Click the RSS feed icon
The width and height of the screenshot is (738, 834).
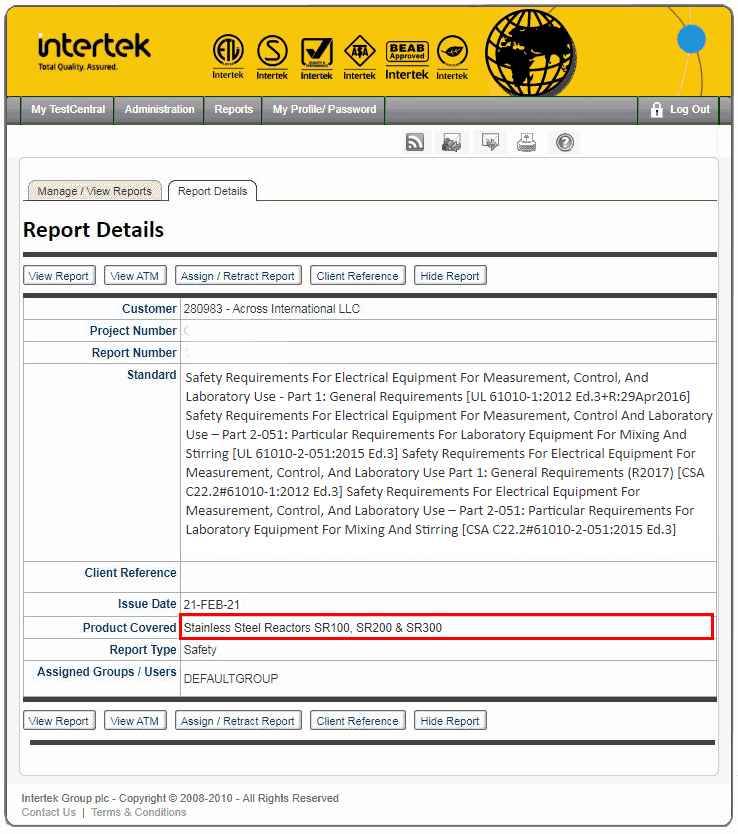pos(415,143)
